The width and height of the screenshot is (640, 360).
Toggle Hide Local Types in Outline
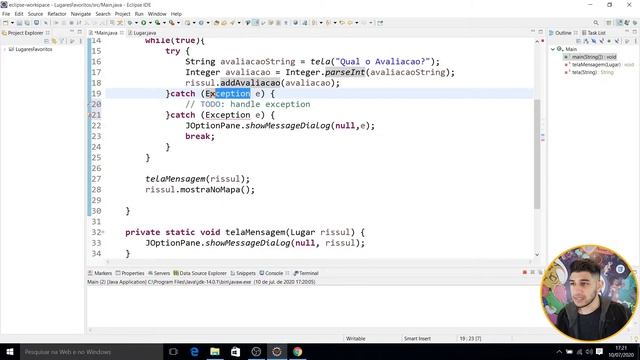coord(617,41)
